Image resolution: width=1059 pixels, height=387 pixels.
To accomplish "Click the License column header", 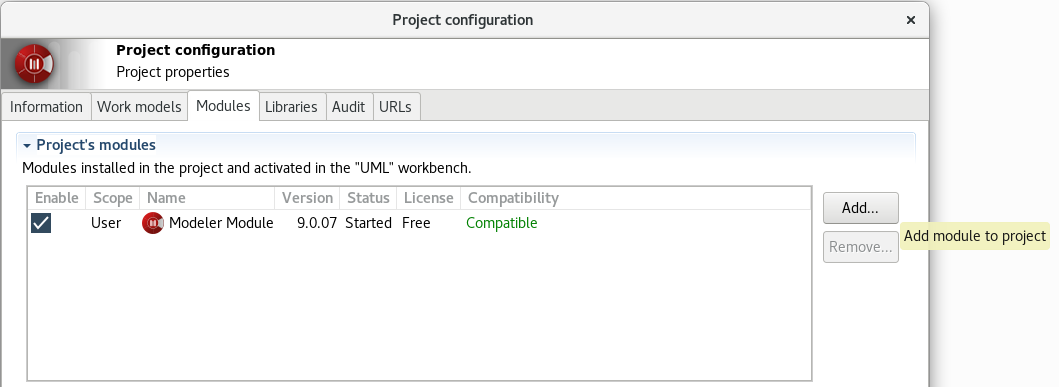I will pyautogui.click(x=428, y=198).
